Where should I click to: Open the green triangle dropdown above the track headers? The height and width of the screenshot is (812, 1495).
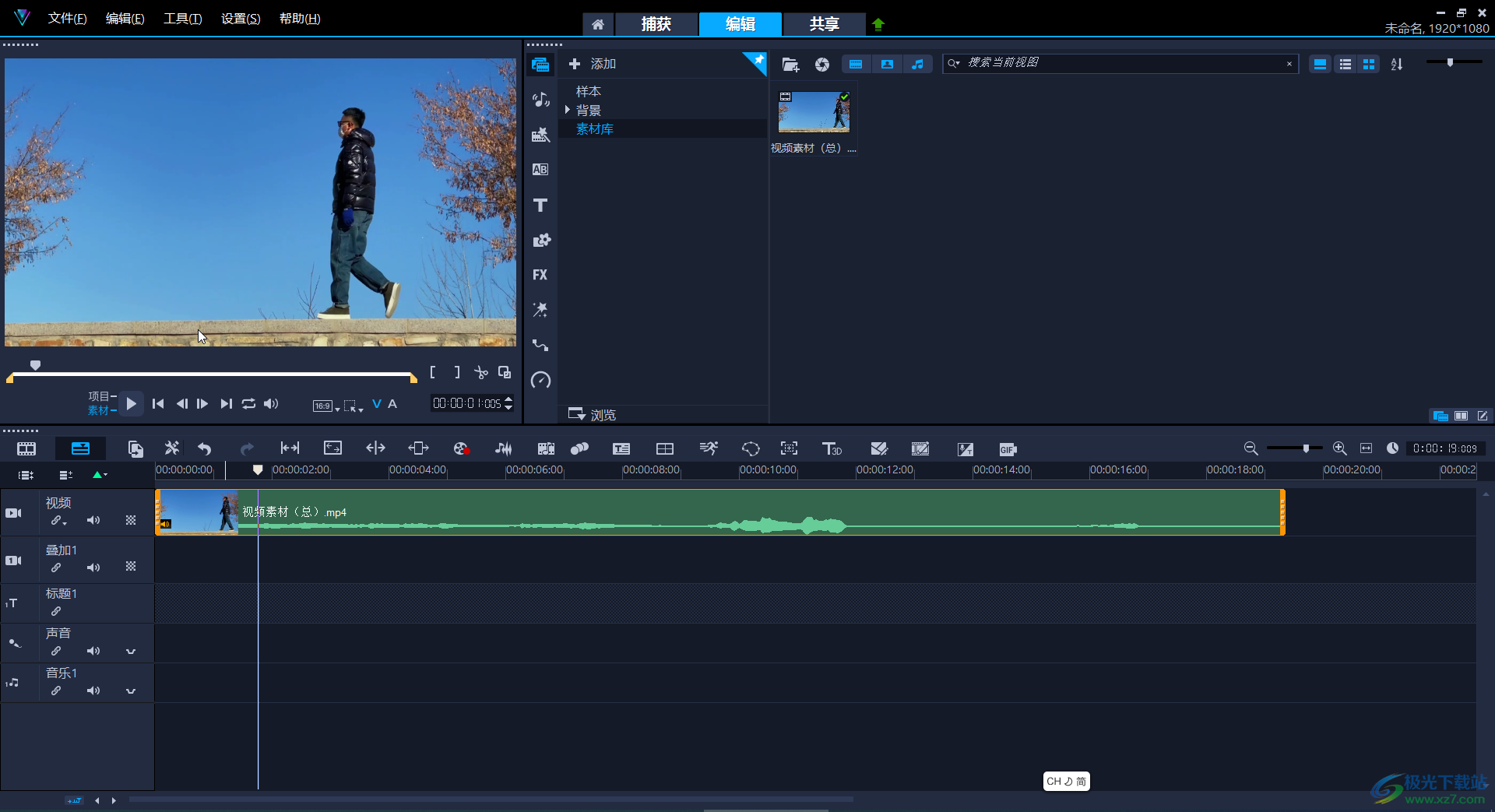pos(100,474)
